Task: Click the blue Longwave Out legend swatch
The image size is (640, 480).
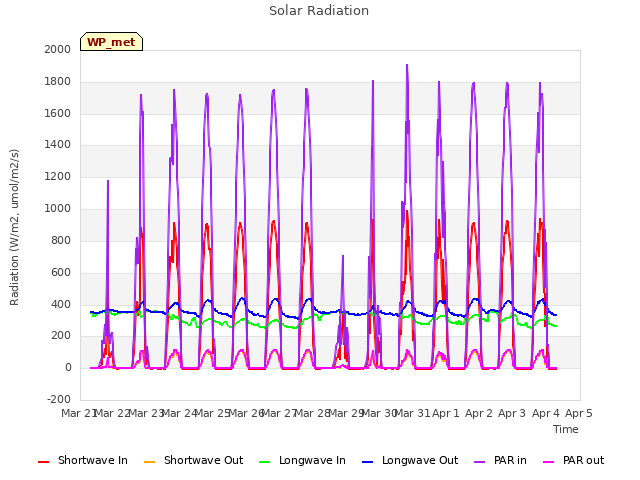Action: coord(367,462)
